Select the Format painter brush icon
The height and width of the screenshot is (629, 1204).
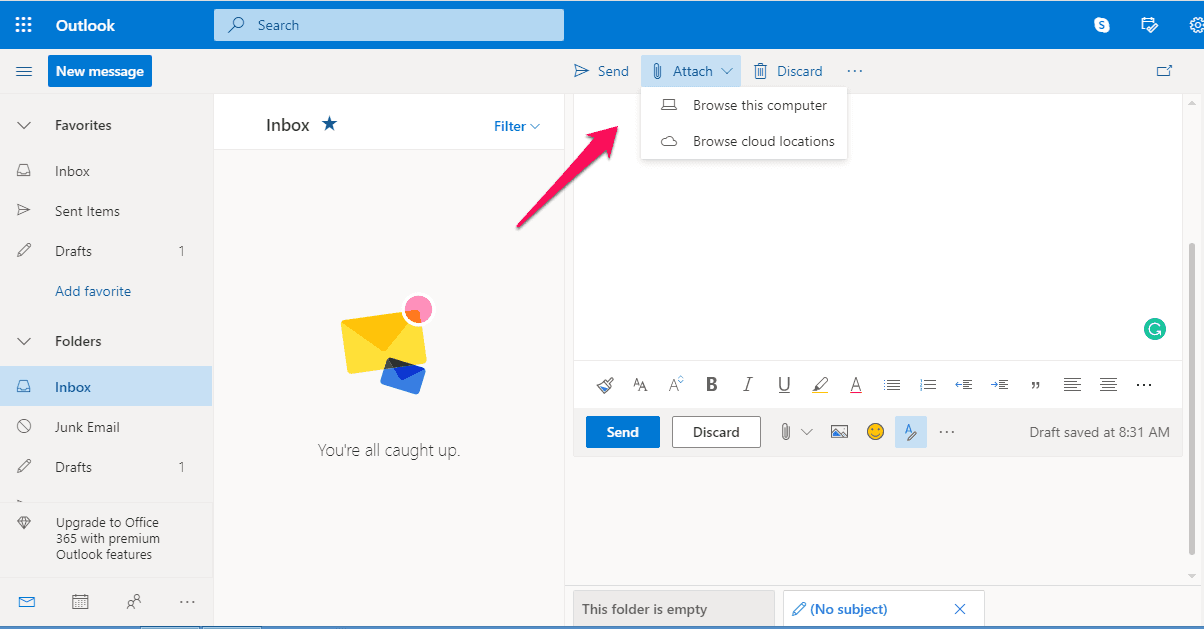[605, 384]
